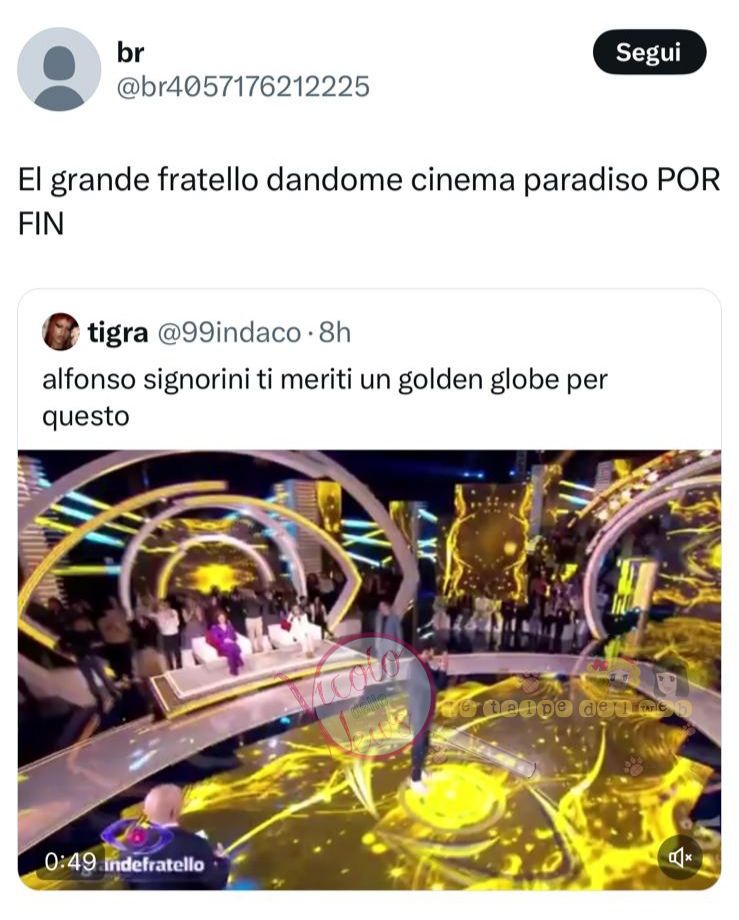The image size is (739, 920).
Task: Visit the @br4057176212225 handle
Action: [243, 86]
